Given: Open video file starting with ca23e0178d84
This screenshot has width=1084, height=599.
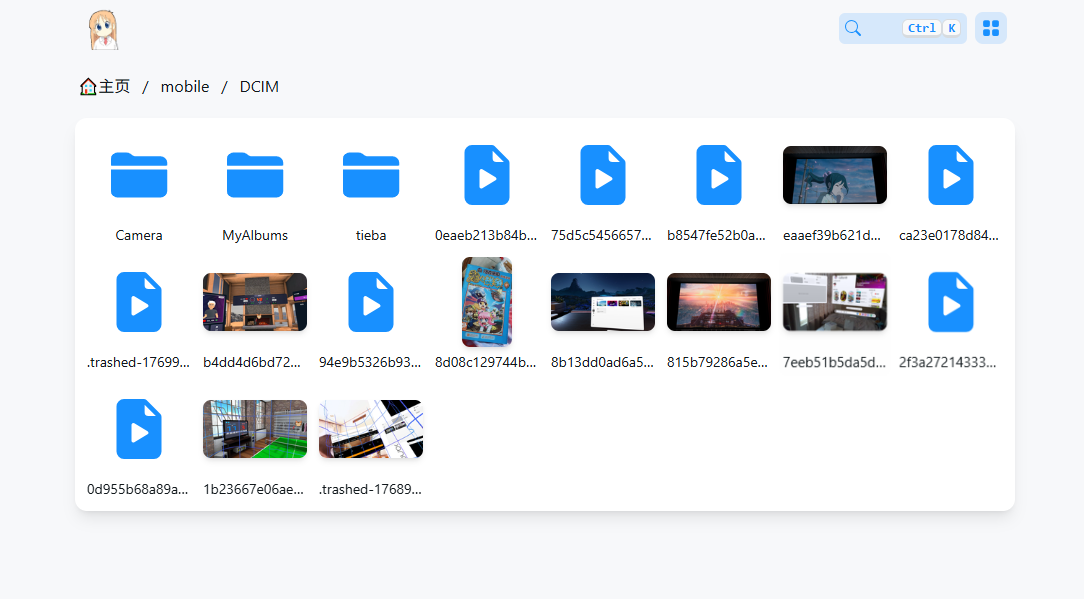Looking at the screenshot, I should tap(951, 176).
